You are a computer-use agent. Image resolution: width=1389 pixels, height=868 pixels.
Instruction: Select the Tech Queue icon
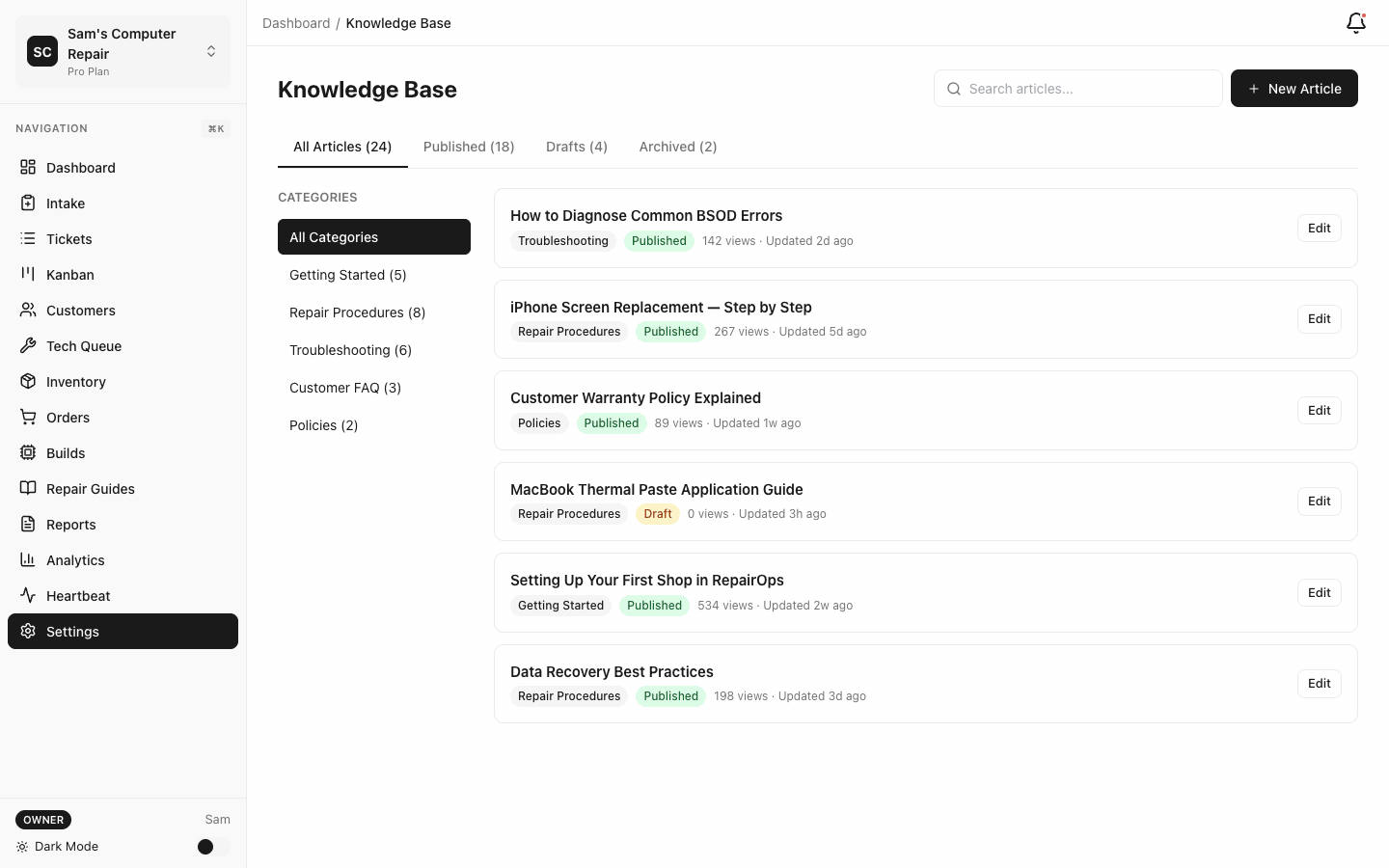[28, 345]
